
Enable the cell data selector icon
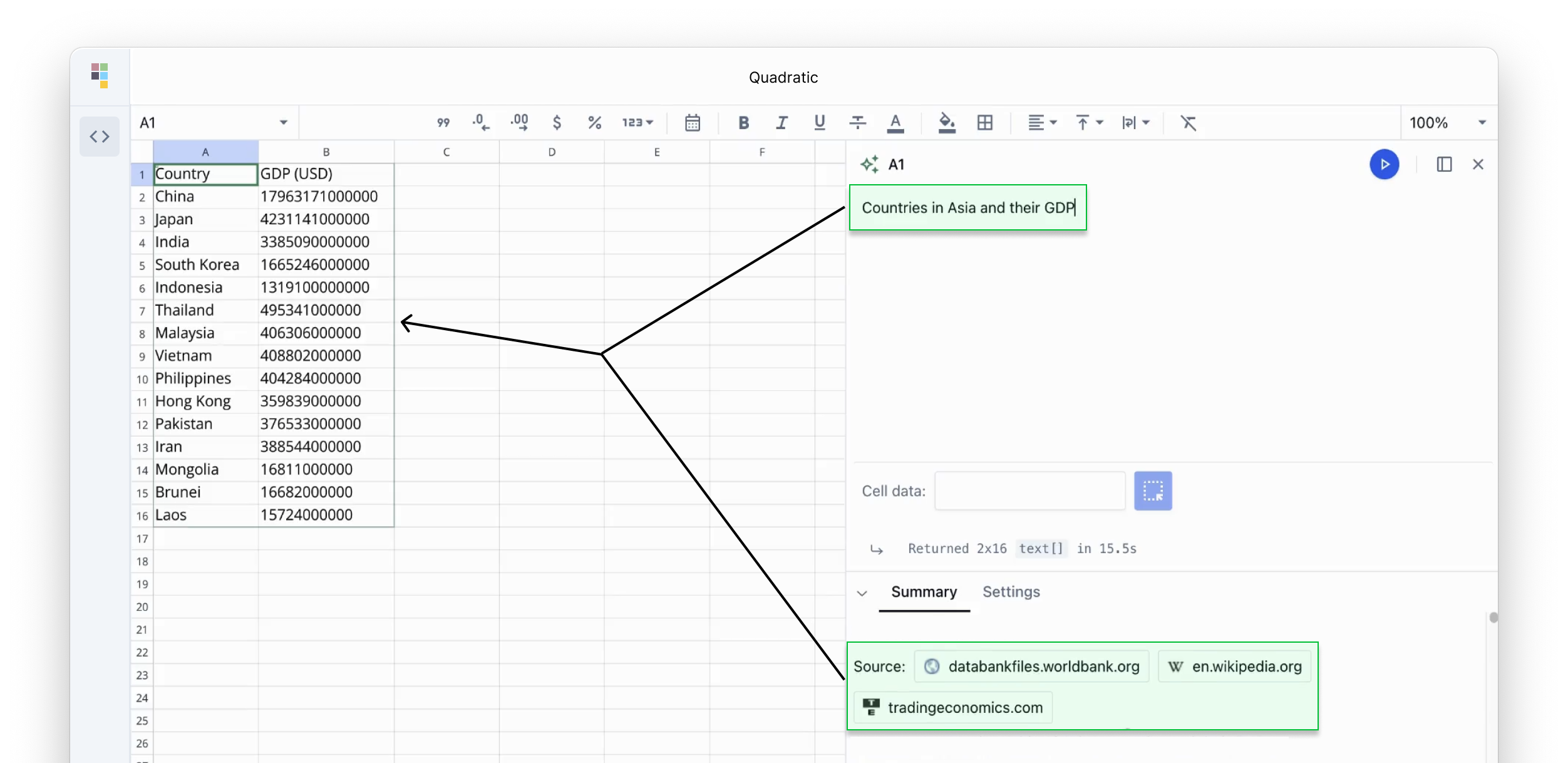1153,491
